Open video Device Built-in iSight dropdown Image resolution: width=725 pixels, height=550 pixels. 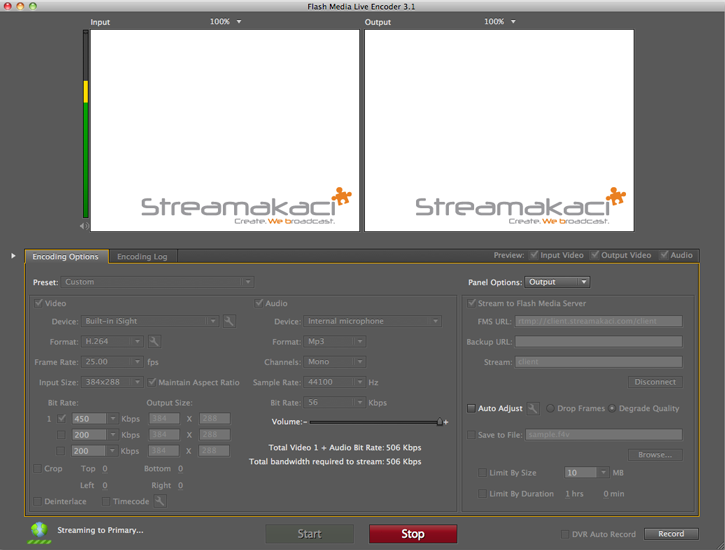pos(150,321)
